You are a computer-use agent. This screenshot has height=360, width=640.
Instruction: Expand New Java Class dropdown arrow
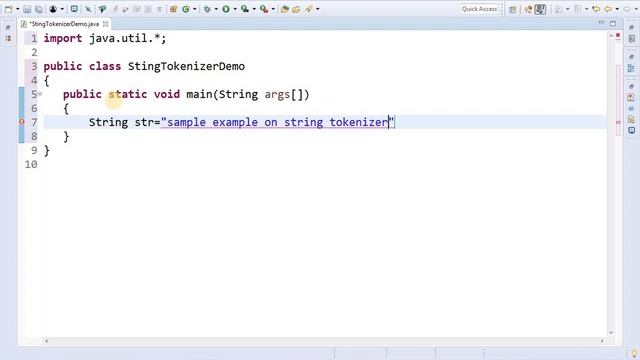click(195, 9)
